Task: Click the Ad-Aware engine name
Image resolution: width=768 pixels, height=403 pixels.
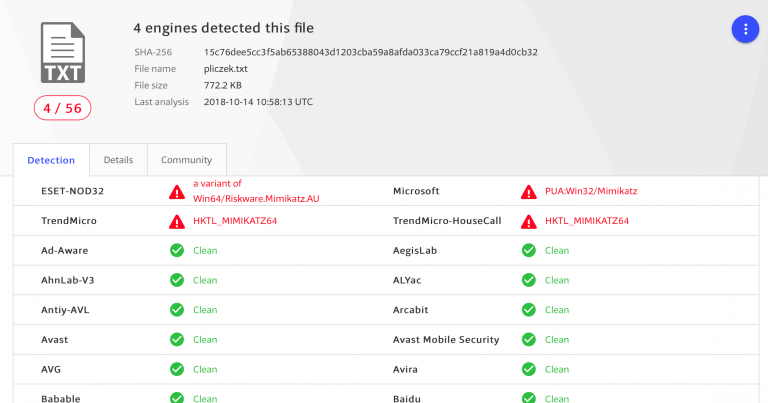Action: (65, 250)
